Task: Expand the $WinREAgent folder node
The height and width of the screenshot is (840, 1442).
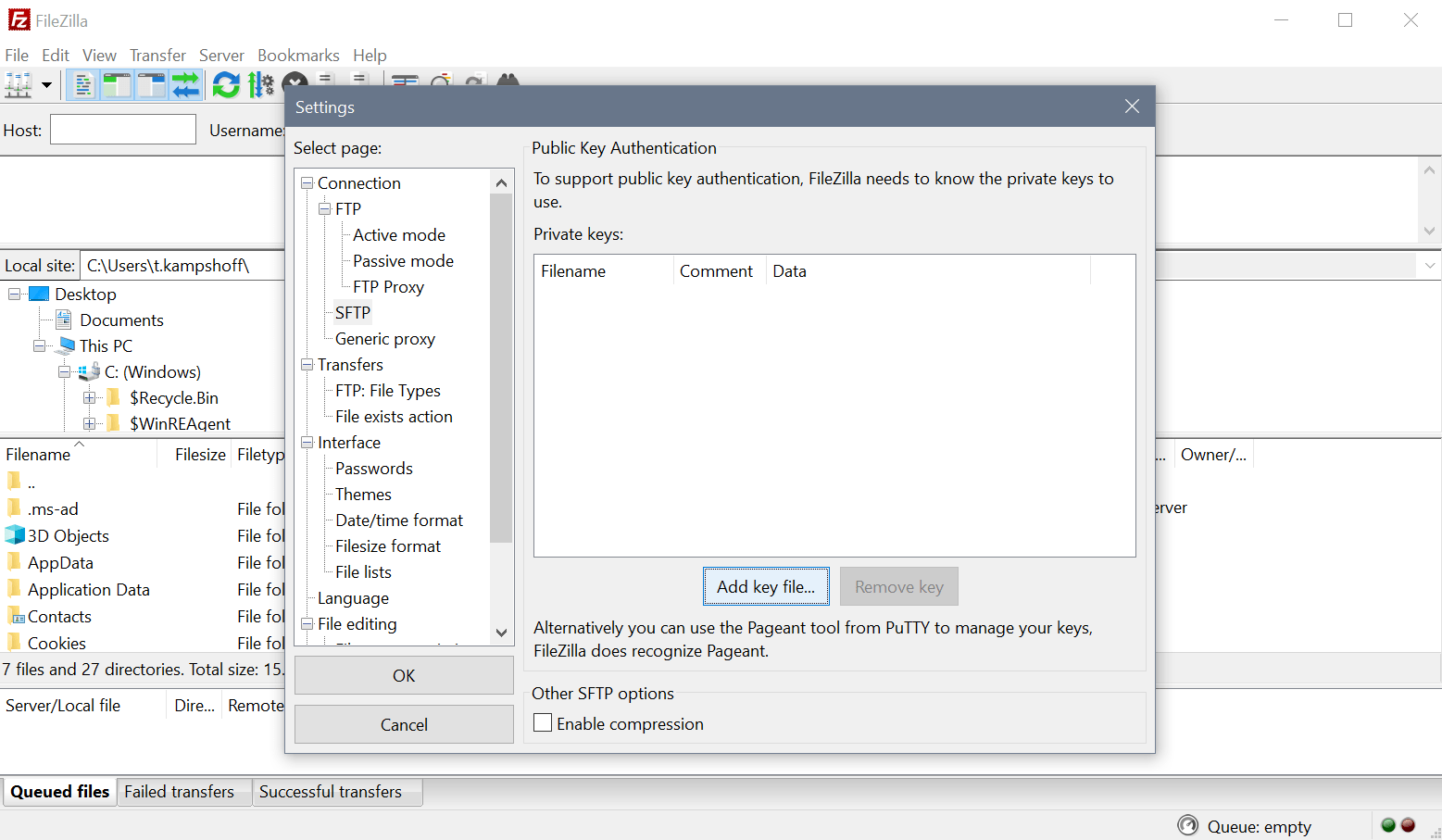Action: [90, 423]
